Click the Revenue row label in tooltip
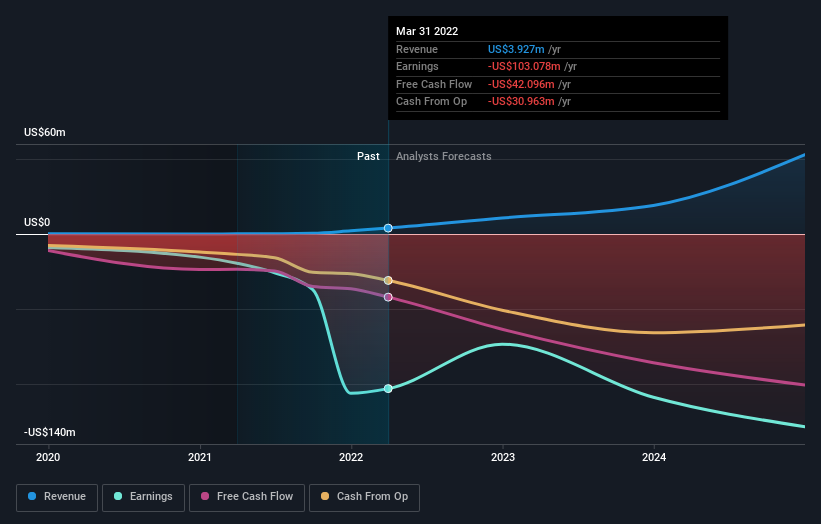This screenshot has width=821, height=524. tap(417, 49)
